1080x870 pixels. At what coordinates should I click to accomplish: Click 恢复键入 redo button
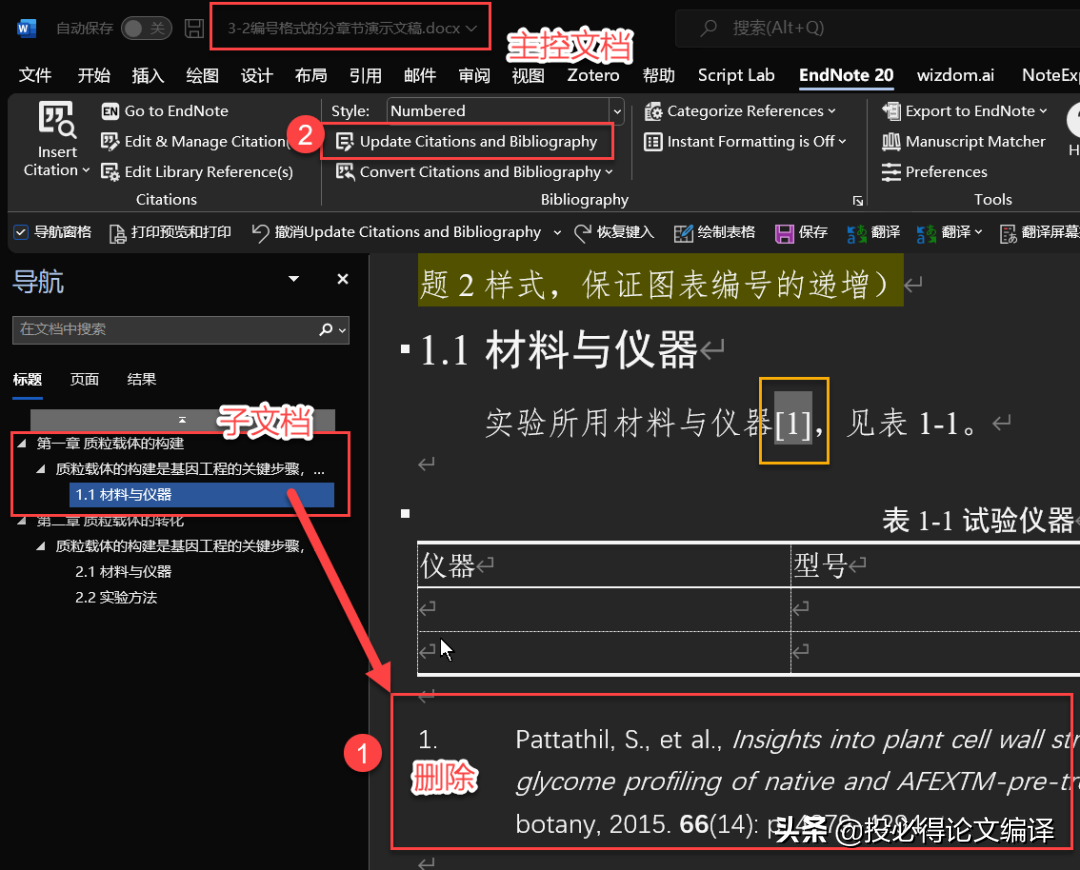[x=614, y=233]
